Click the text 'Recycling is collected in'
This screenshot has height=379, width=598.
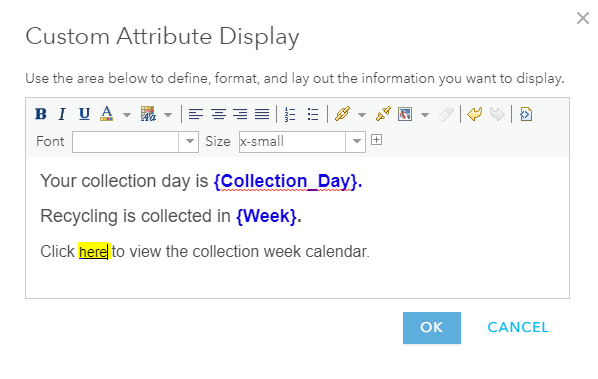tap(135, 216)
